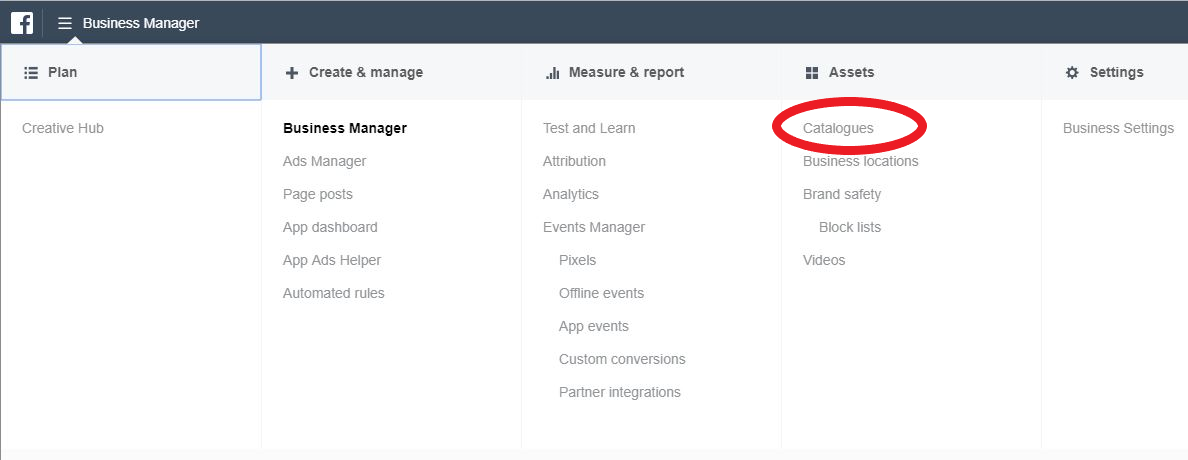Click the Measure & report chart icon
Viewport: 1188px width, 460px height.
tap(552, 73)
